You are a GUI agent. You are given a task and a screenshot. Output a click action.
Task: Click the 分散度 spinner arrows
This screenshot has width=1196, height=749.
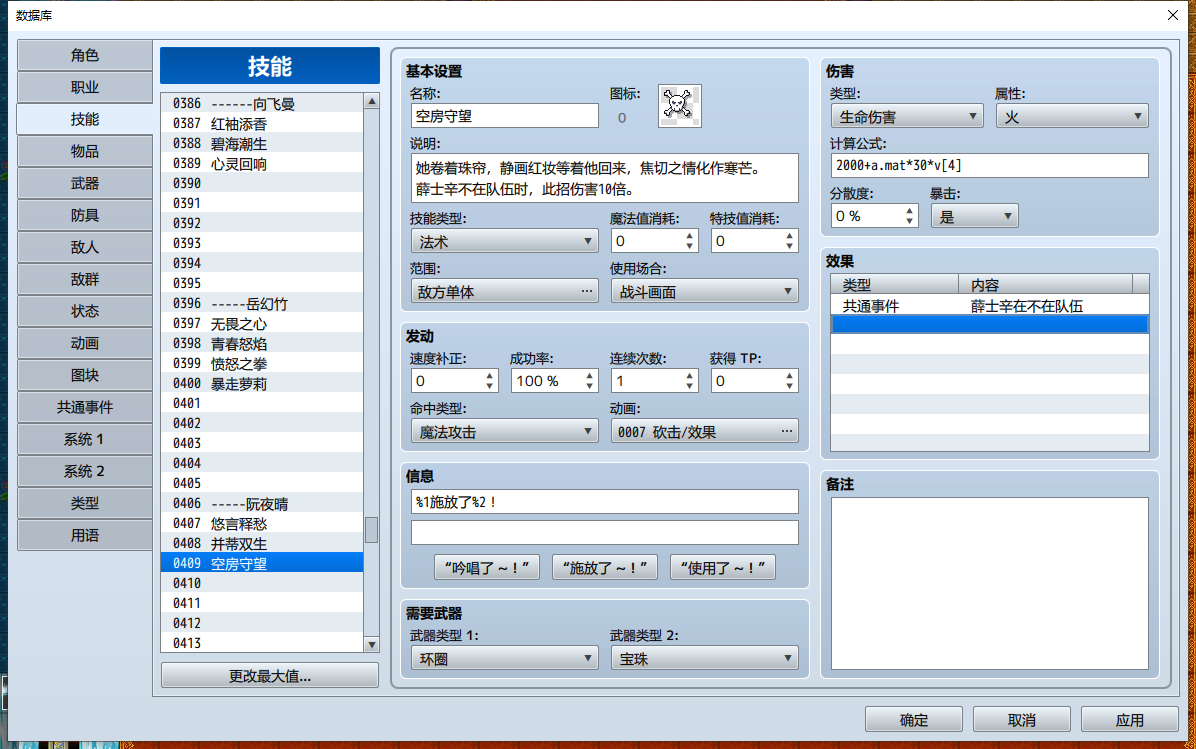tap(909, 216)
